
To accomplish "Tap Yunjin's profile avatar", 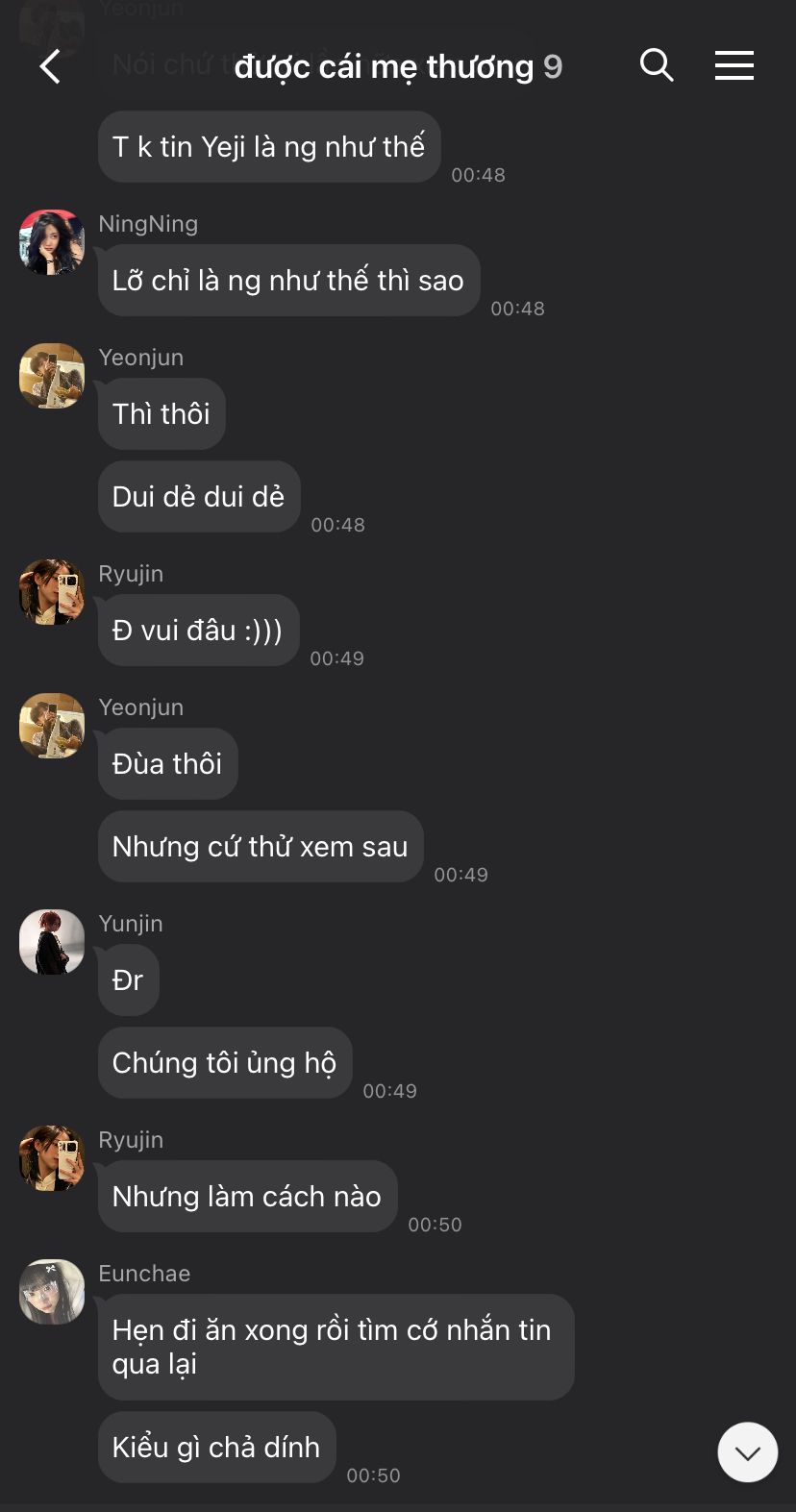I will [x=52, y=942].
